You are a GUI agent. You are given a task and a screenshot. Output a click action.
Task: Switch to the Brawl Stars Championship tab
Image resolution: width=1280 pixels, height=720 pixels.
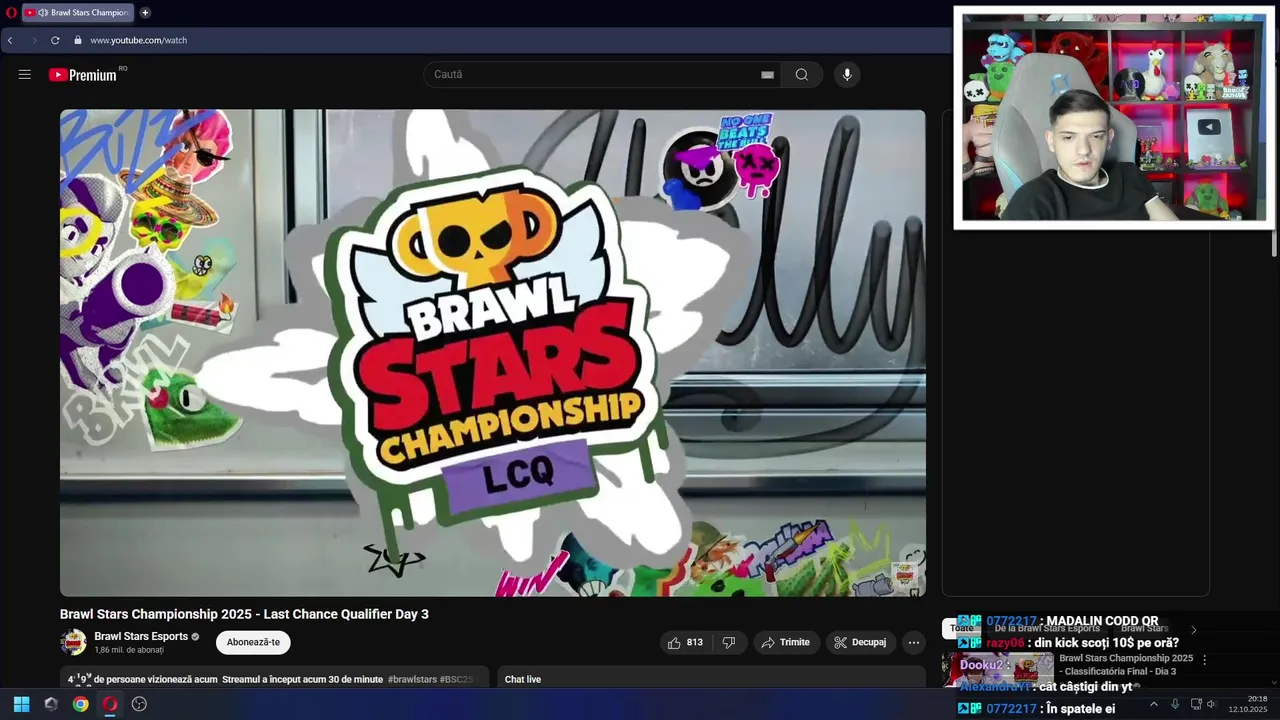click(77, 13)
